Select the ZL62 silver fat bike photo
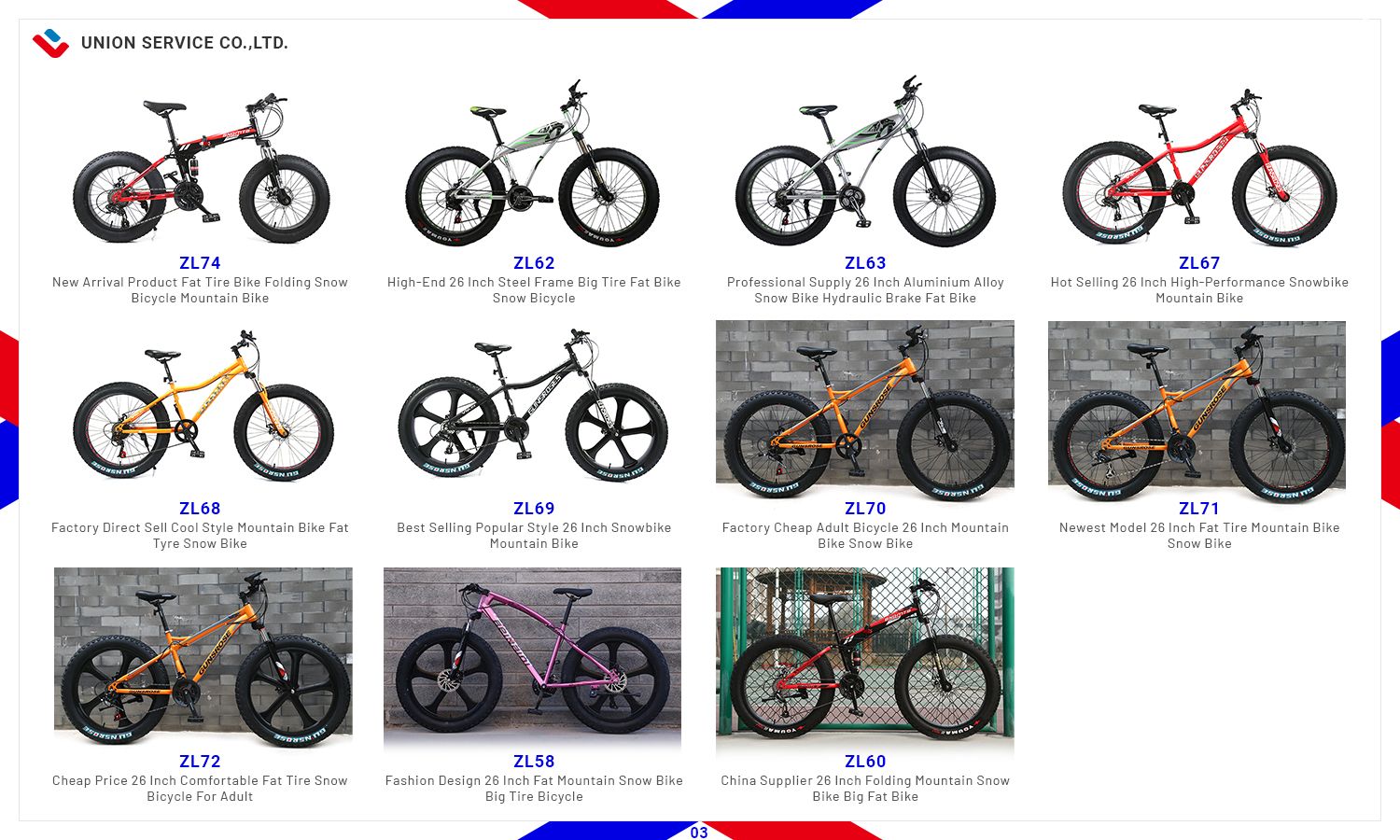This screenshot has width=1400, height=840. click(x=533, y=163)
